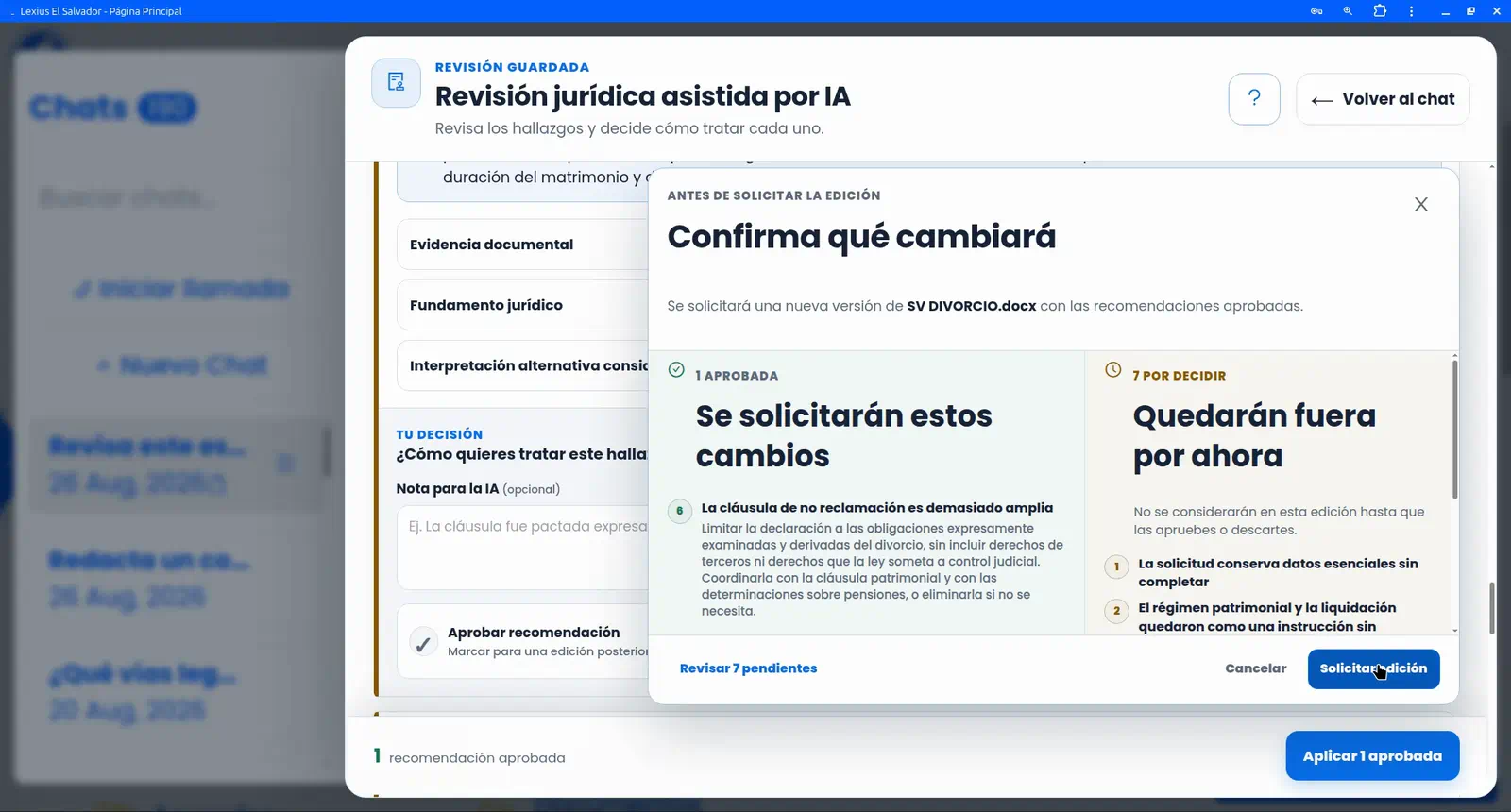Click the review panel vertical scrollbar
The height and width of the screenshot is (812, 1511).
pos(1491,608)
